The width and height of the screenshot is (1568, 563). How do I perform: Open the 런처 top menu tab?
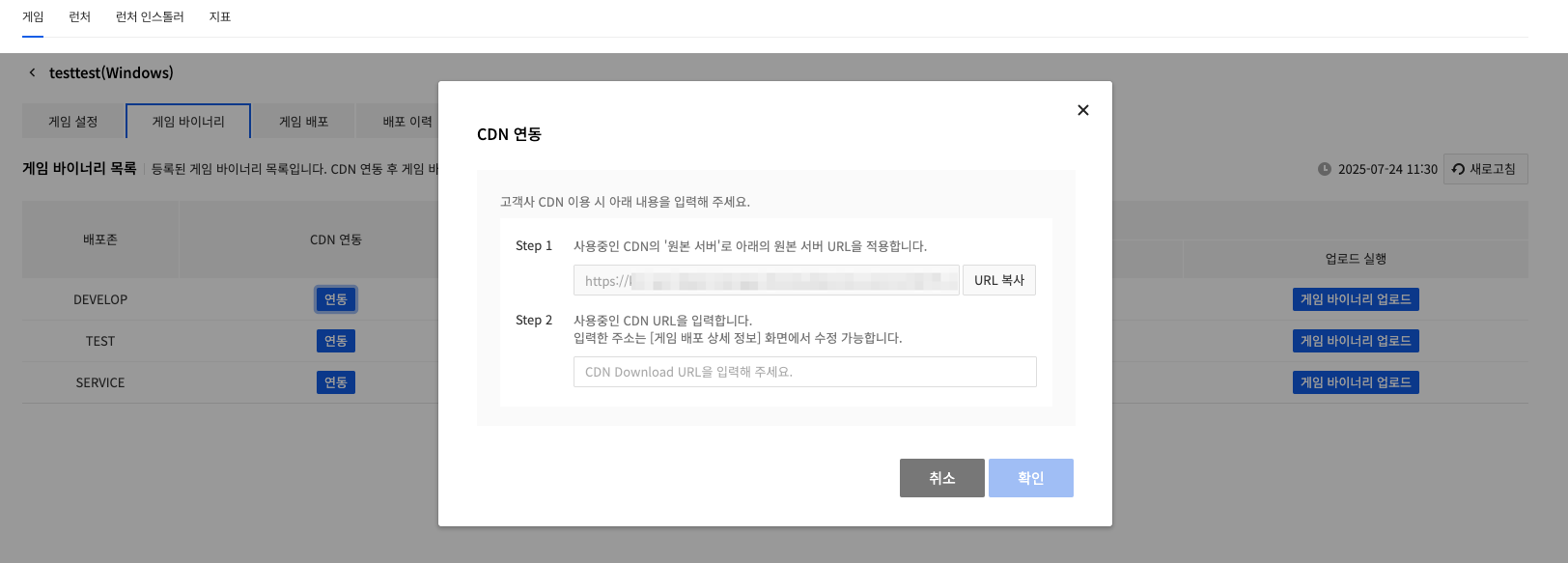[x=80, y=17]
